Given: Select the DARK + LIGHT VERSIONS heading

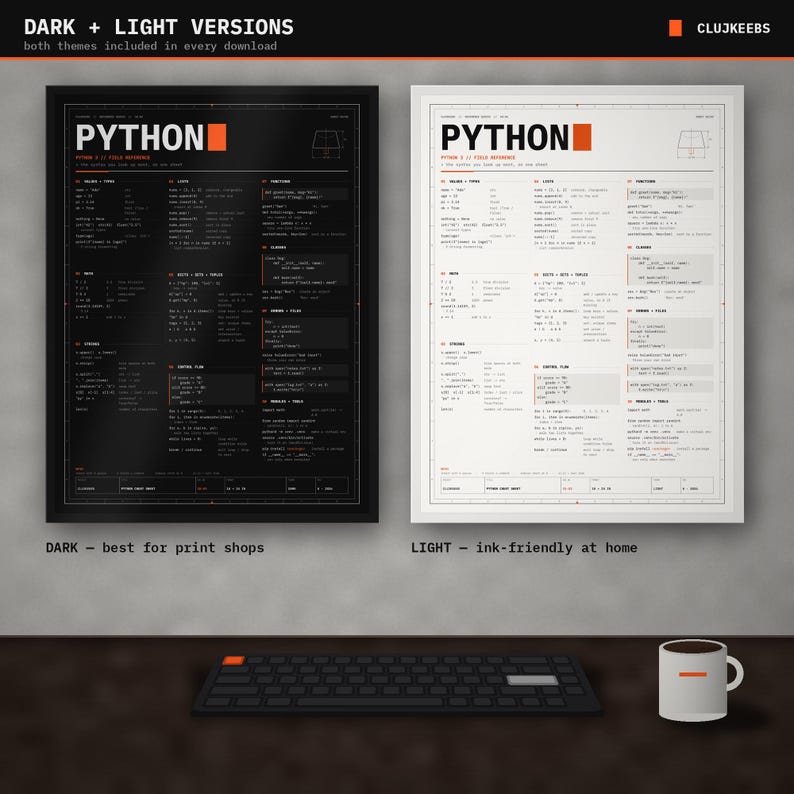Looking at the screenshot, I should (158, 27).
